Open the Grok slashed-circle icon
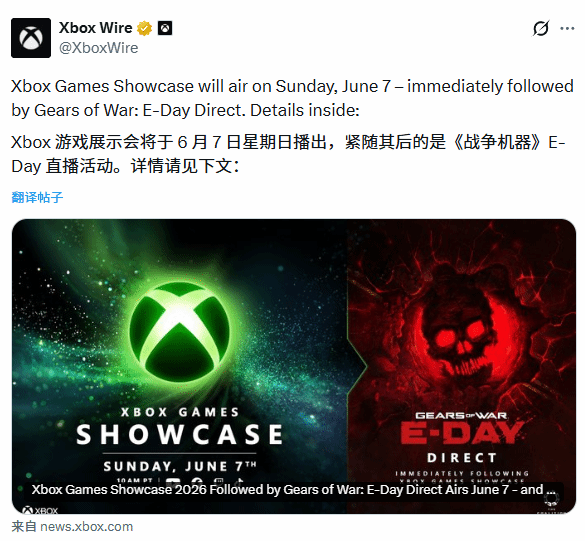 [x=541, y=28]
